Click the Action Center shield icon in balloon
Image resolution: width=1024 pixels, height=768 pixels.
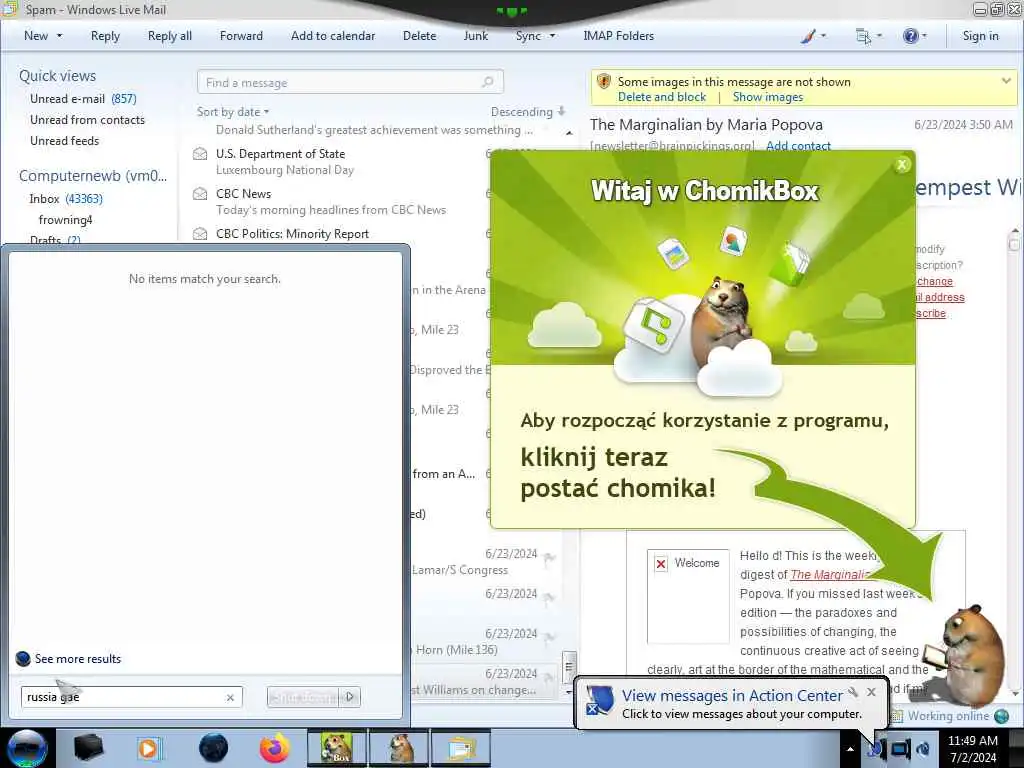(598, 701)
